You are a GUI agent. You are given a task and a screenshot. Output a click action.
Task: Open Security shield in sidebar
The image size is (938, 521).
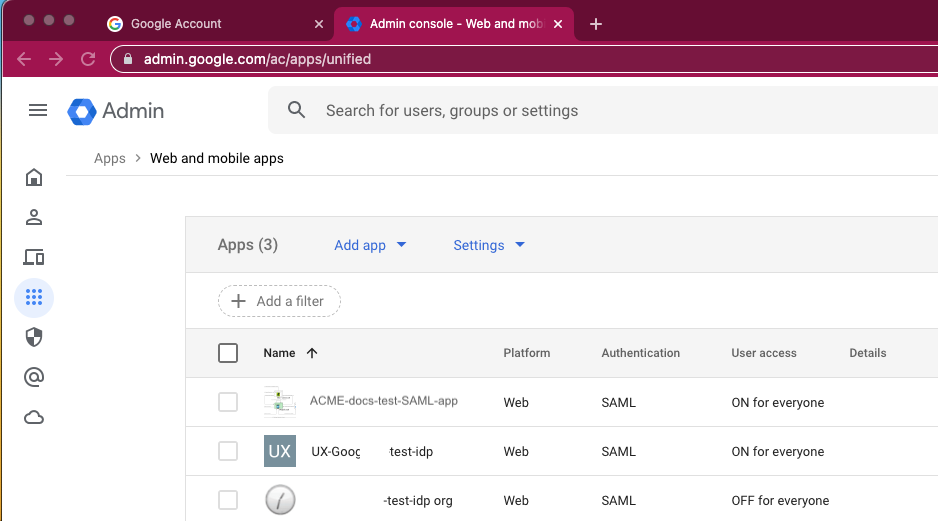point(34,337)
